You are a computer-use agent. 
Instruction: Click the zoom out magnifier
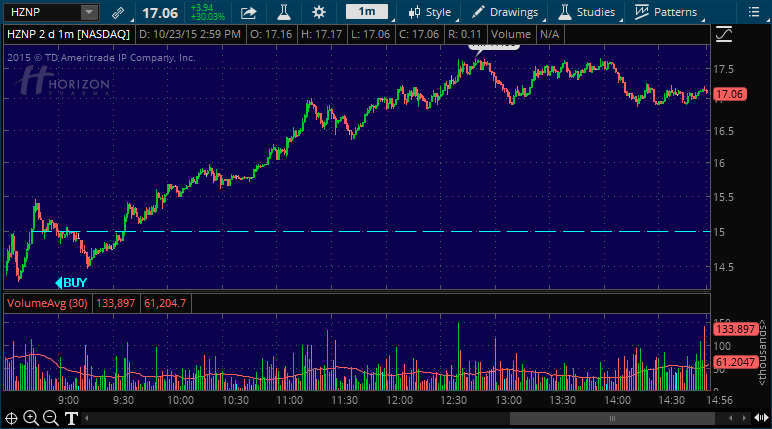coord(51,418)
